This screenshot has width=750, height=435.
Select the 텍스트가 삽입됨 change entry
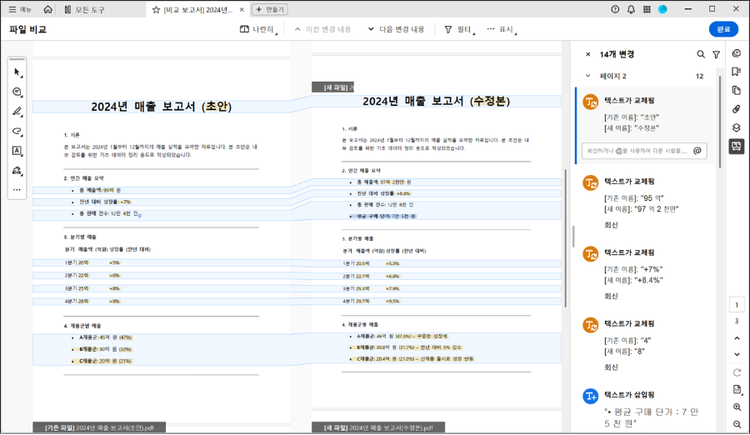646,408
